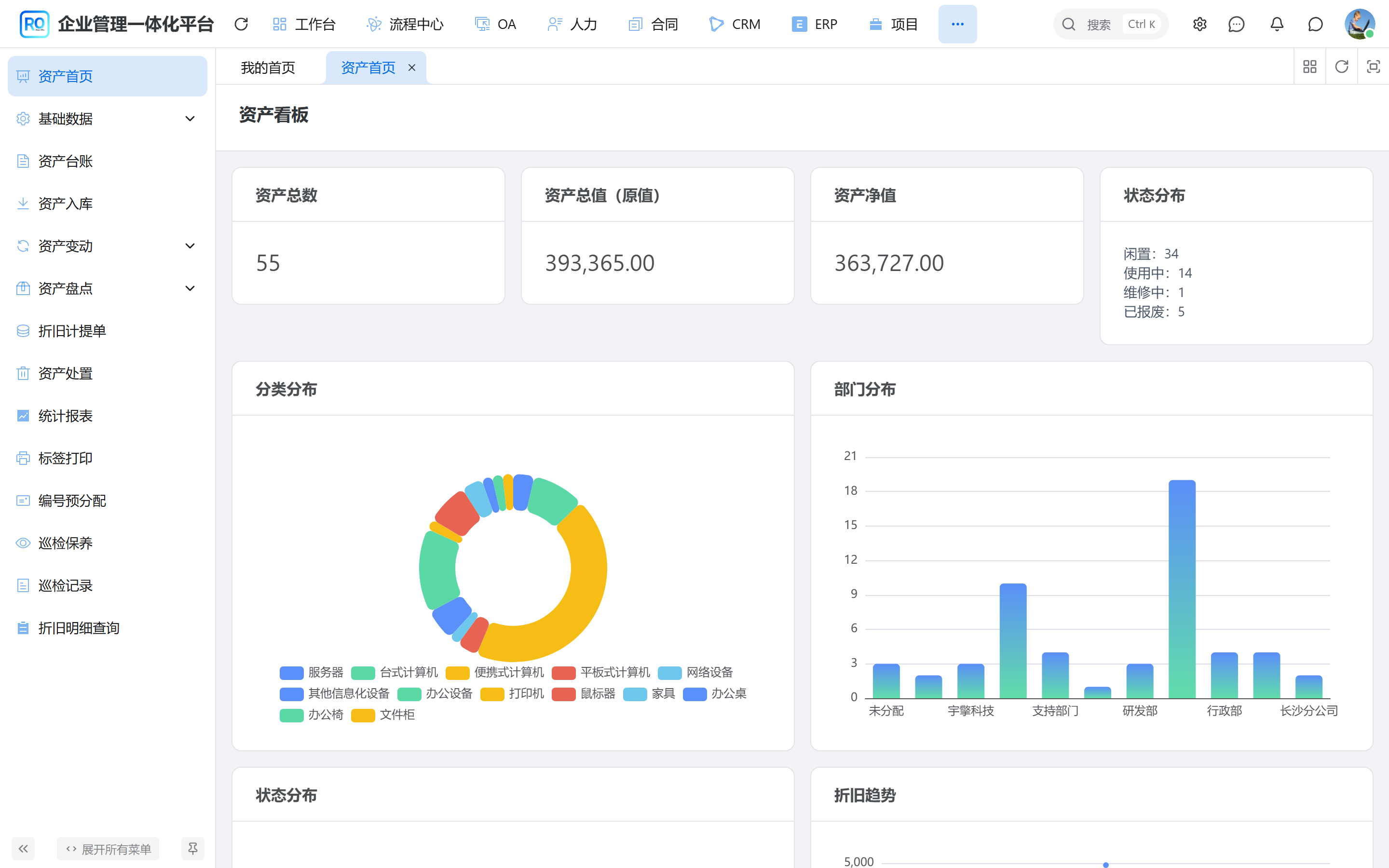Toggle 平板式计算机 legend swatch
The width and height of the screenshot is (1389, 868).
click(564, 673)
